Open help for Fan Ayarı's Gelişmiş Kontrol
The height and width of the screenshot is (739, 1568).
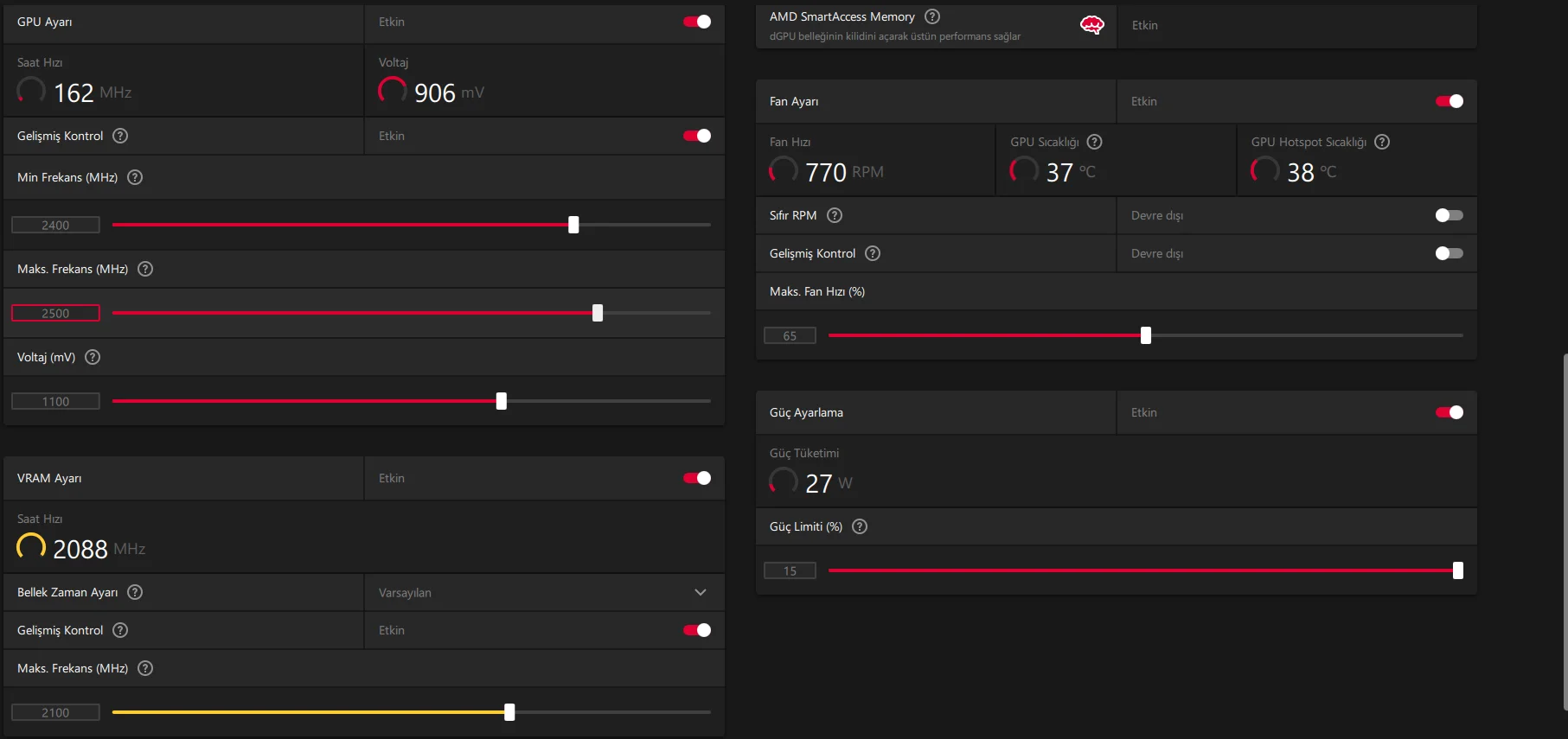873,253
